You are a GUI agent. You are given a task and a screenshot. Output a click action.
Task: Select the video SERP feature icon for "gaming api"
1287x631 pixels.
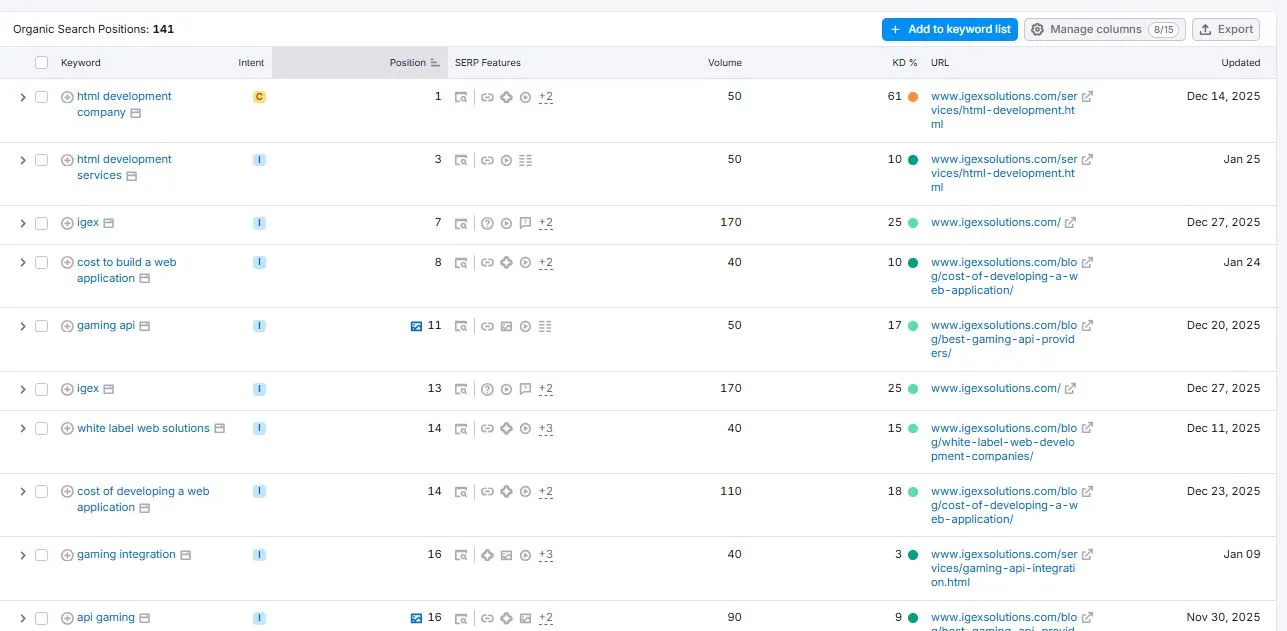[525, 325]
